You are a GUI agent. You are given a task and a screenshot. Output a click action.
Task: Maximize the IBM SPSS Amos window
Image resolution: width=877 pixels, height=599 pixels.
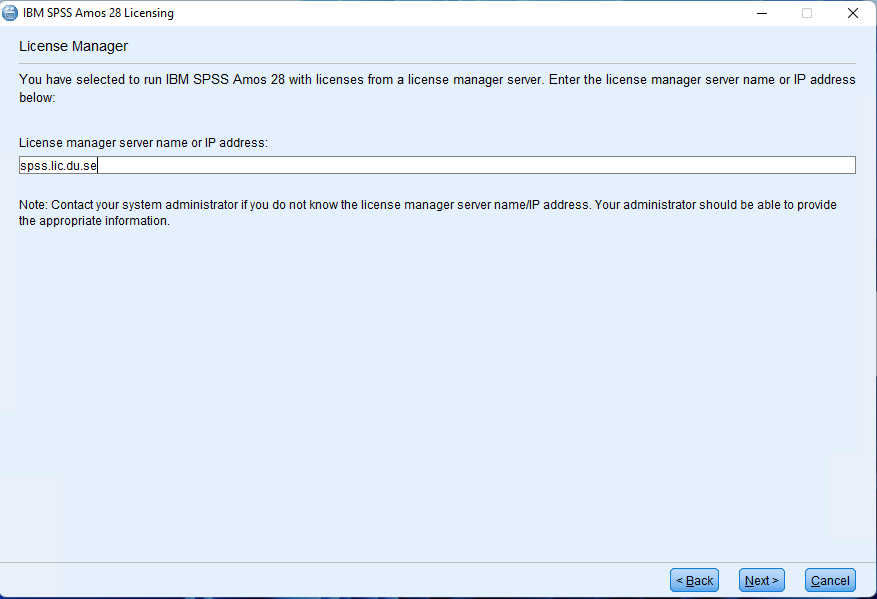(x=806, y=13)
